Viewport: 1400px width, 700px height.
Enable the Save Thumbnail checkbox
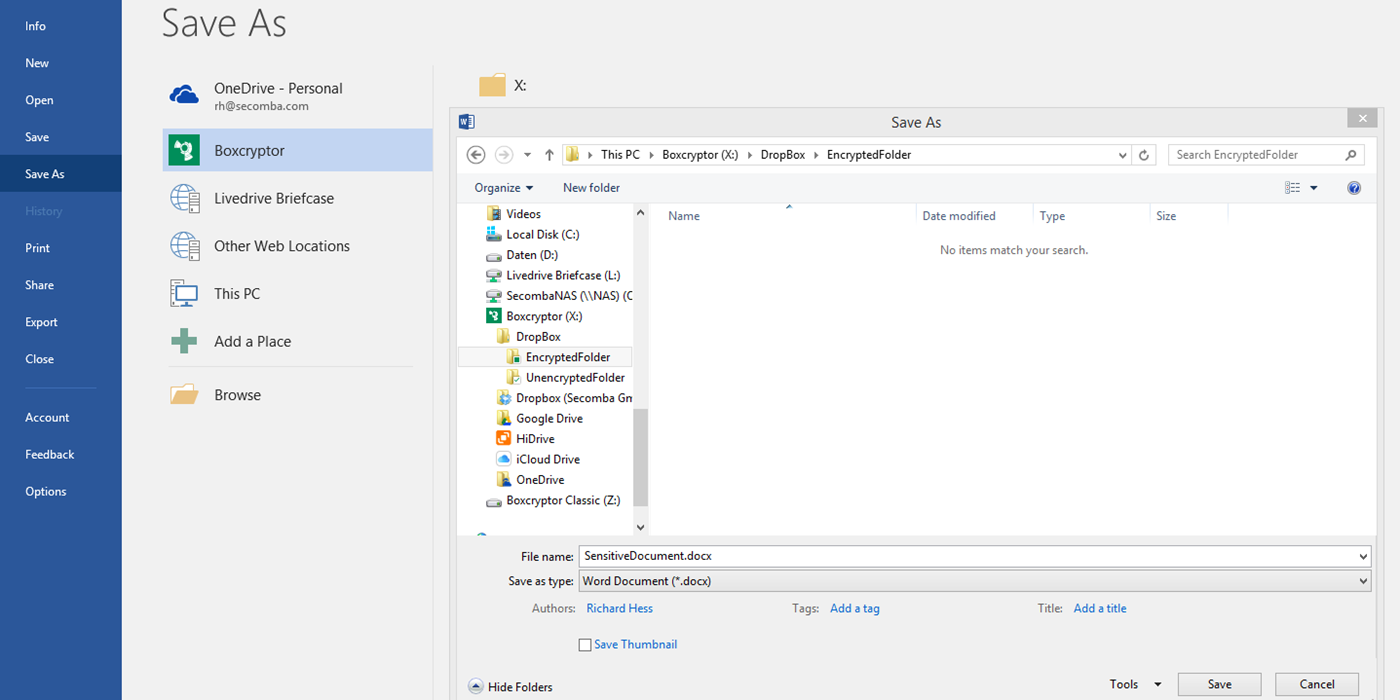pos(585,645)
